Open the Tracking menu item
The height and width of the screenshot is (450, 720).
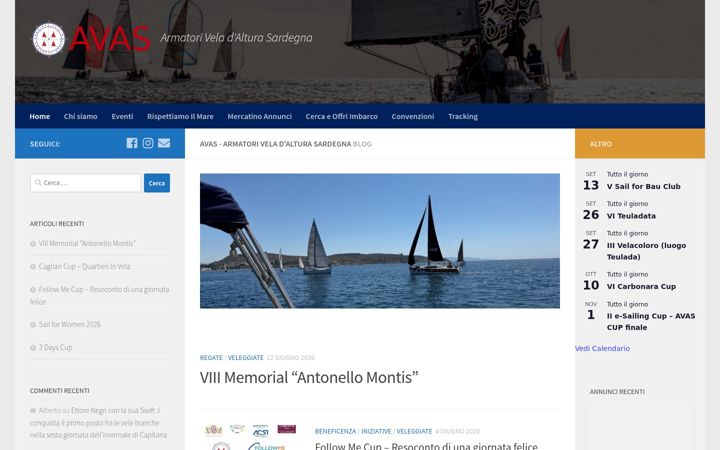point(463,116)
